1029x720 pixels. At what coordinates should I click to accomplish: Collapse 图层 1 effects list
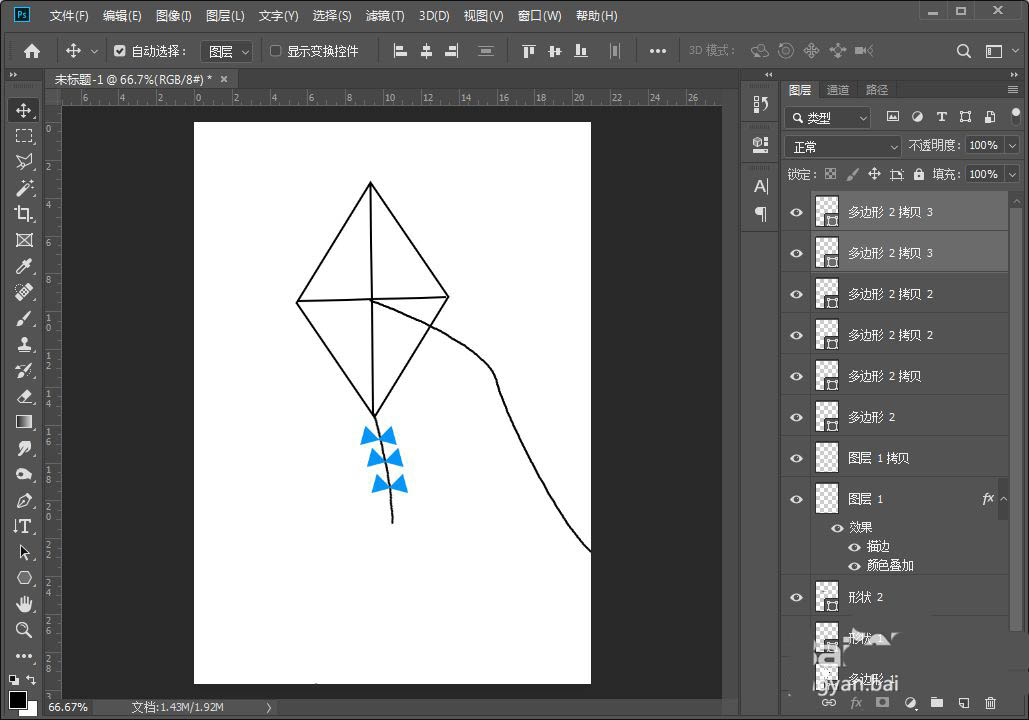[1003, 499]
